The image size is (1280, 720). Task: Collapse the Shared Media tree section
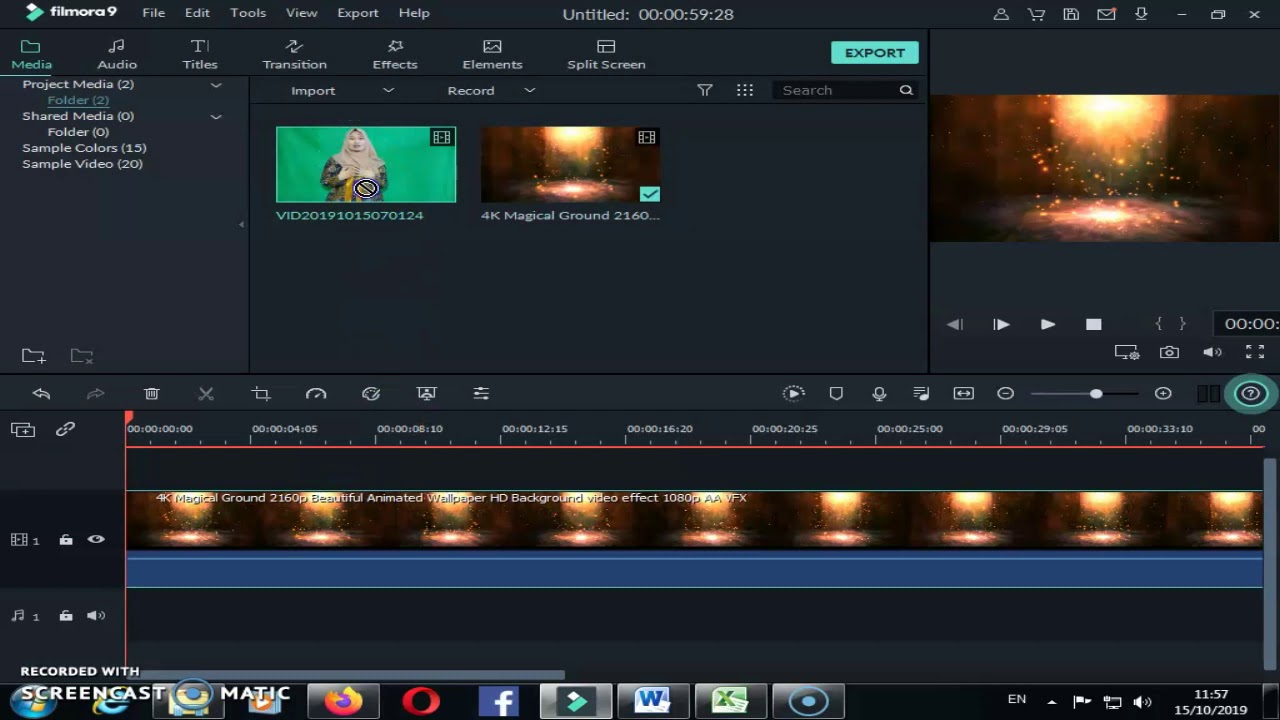pos(215,117)
